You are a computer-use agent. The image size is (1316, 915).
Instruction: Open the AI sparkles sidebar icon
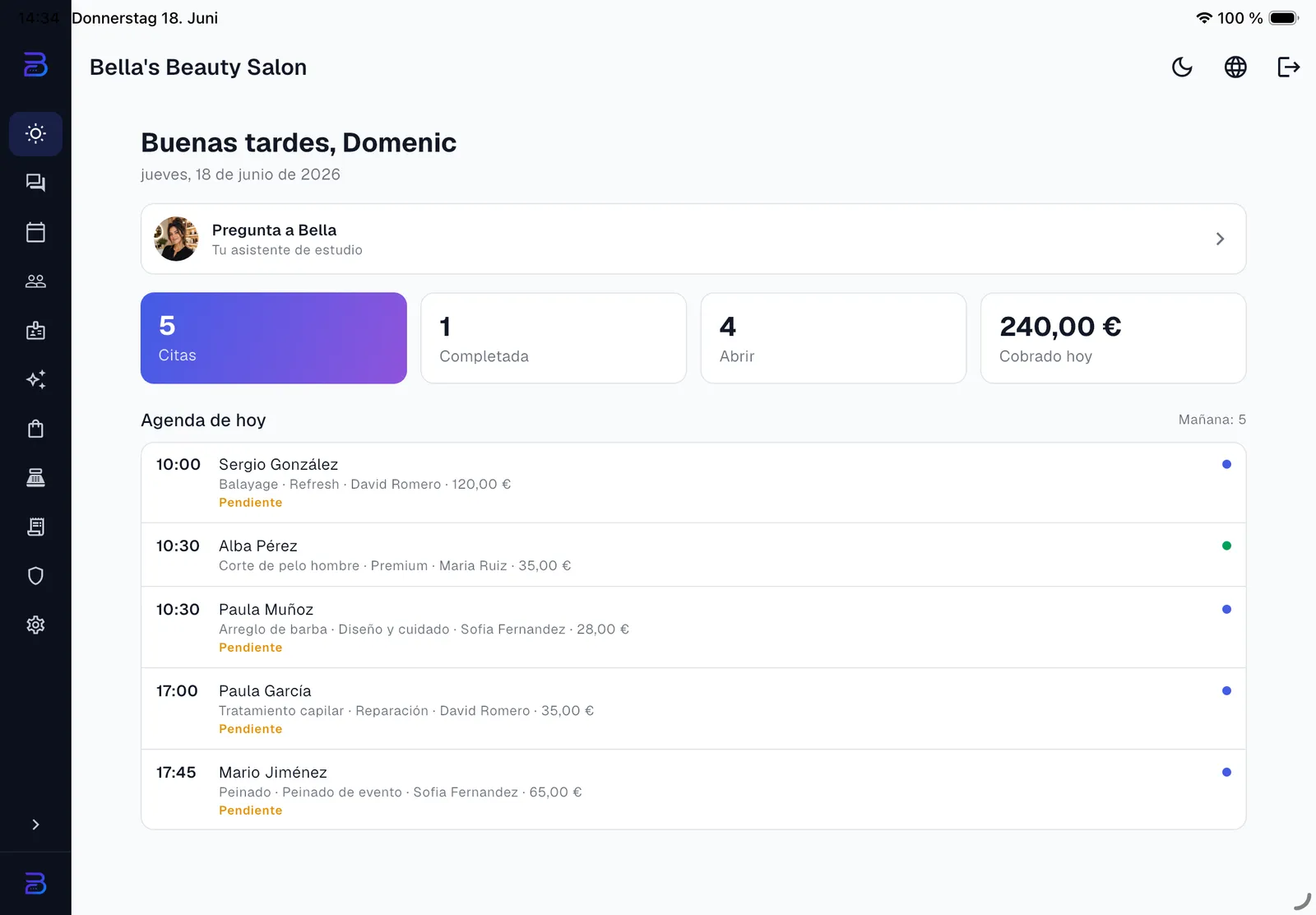(x=35, y=379)
